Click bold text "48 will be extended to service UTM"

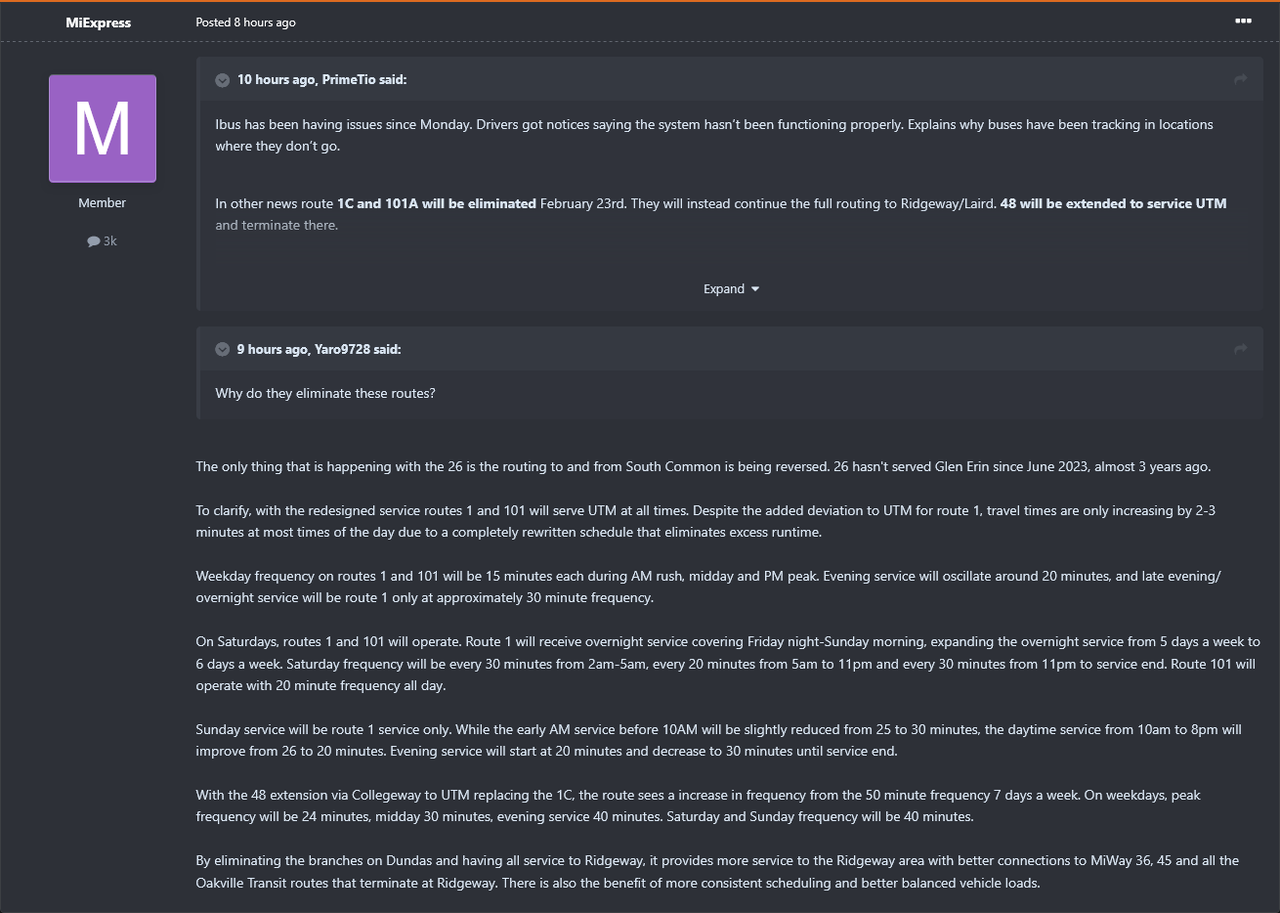(1113, 203)
